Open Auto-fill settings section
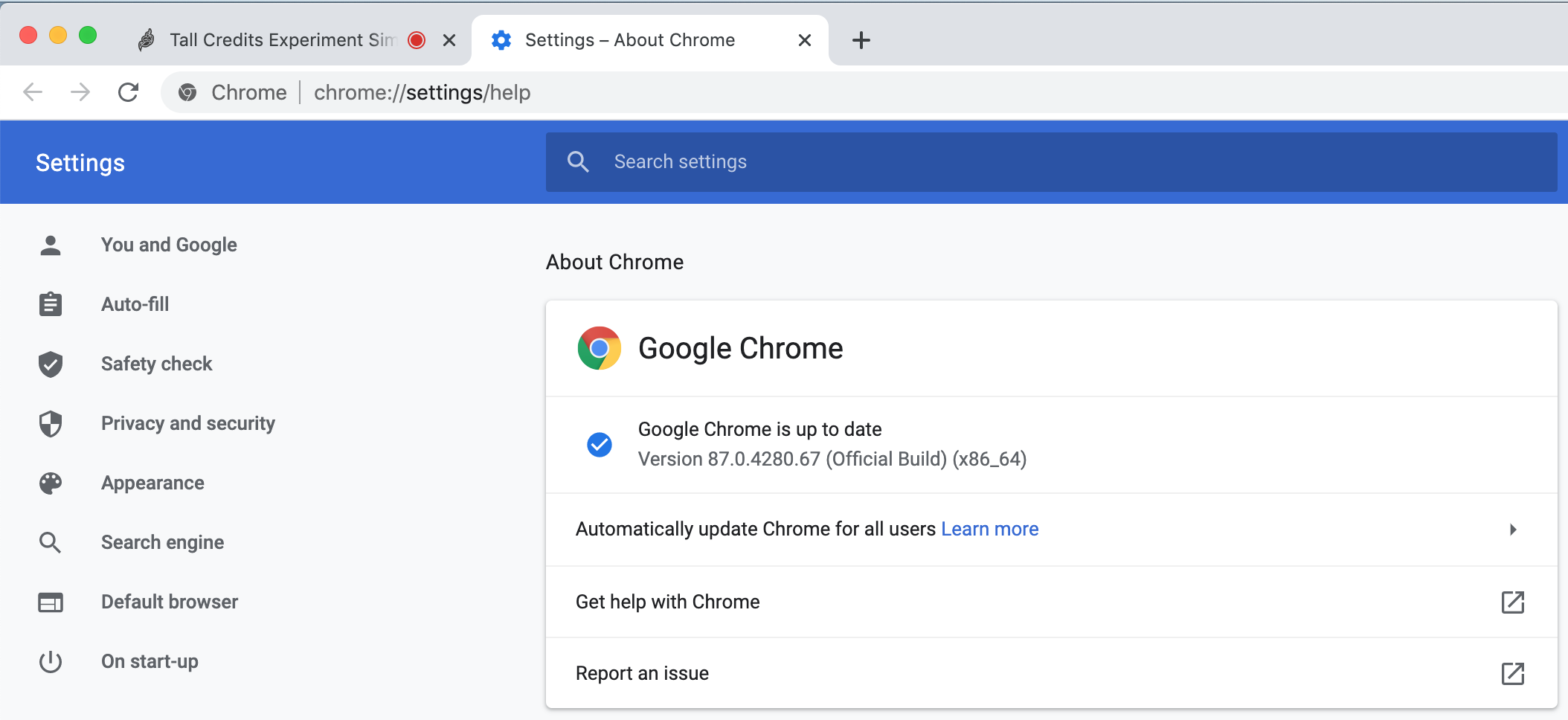Image resolution: width=1568 pixels, height=720 pixels. [135, 304]
